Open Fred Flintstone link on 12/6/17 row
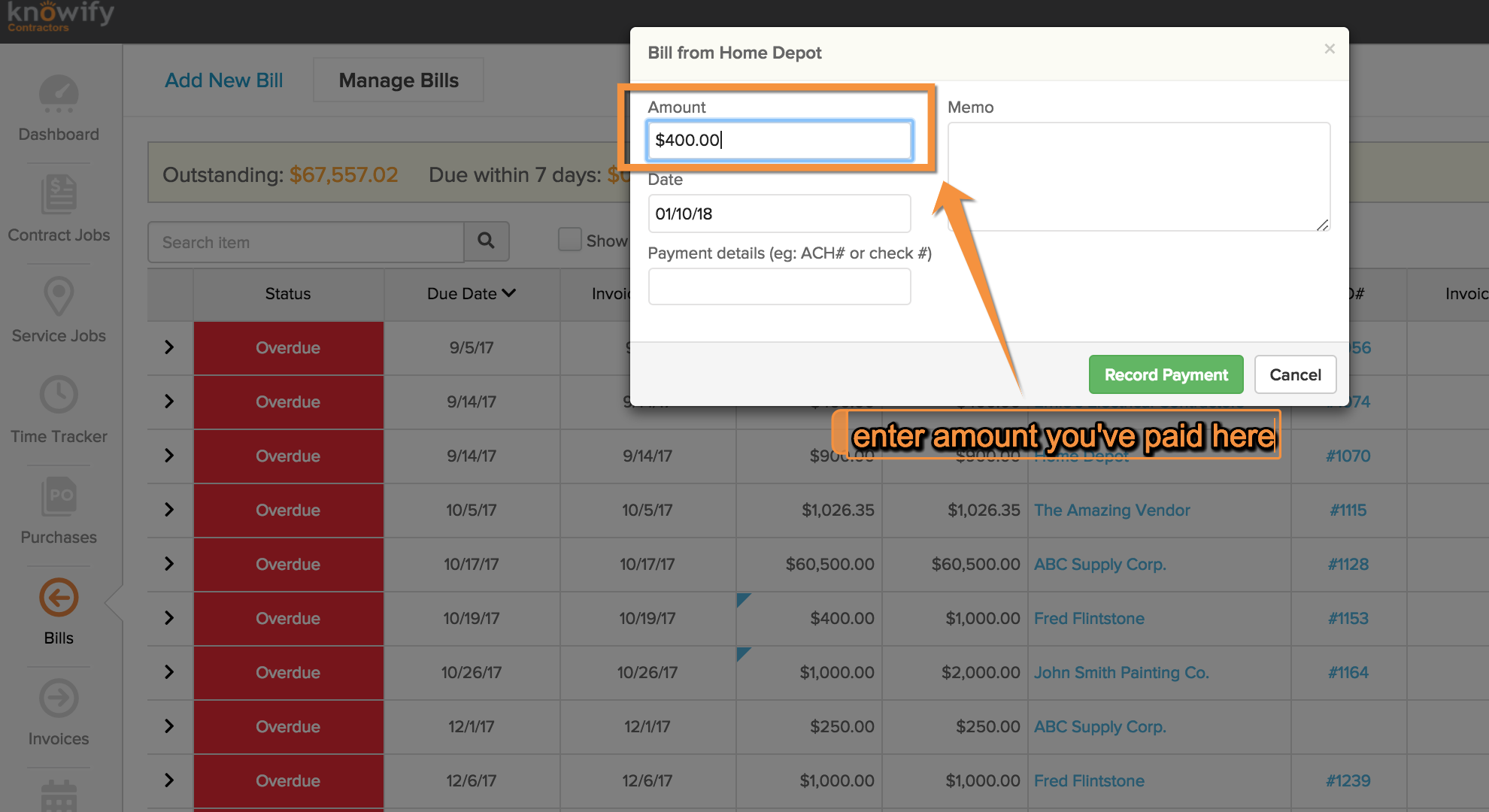This screenshot has height=812, width=1489. click(x=1089, y=780)
